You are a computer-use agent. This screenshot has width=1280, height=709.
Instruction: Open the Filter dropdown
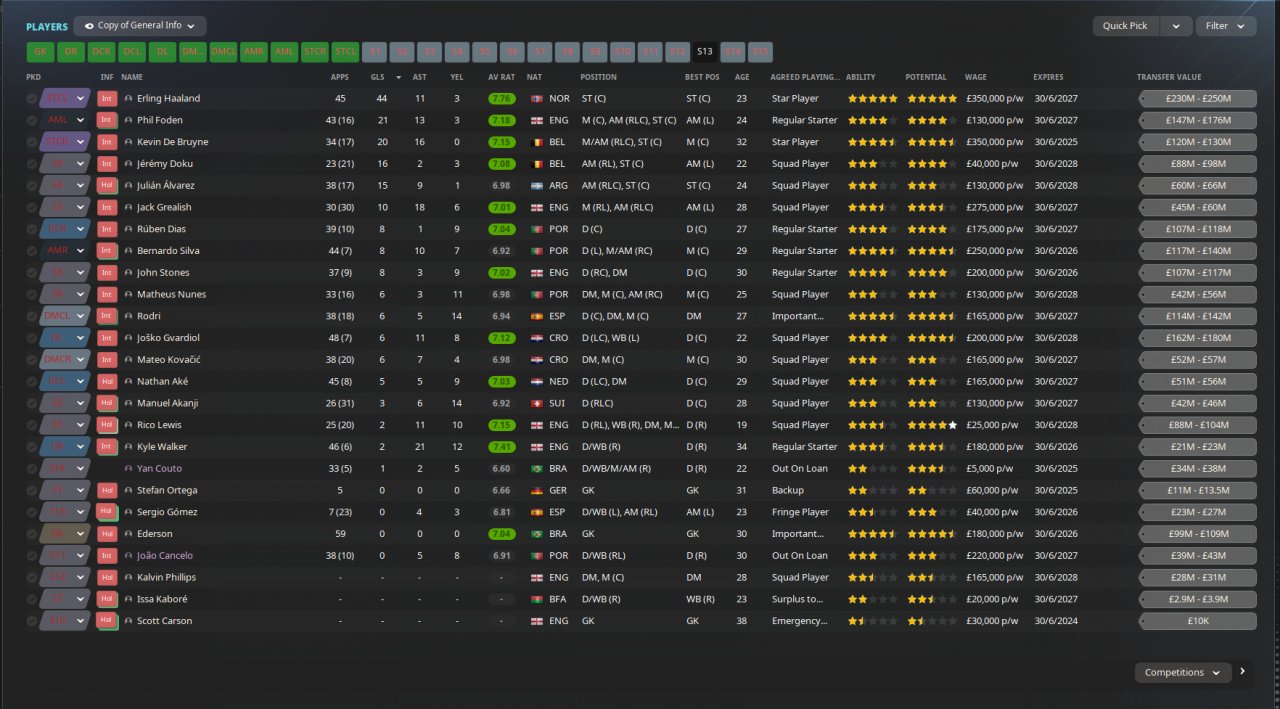[1226, 26]
